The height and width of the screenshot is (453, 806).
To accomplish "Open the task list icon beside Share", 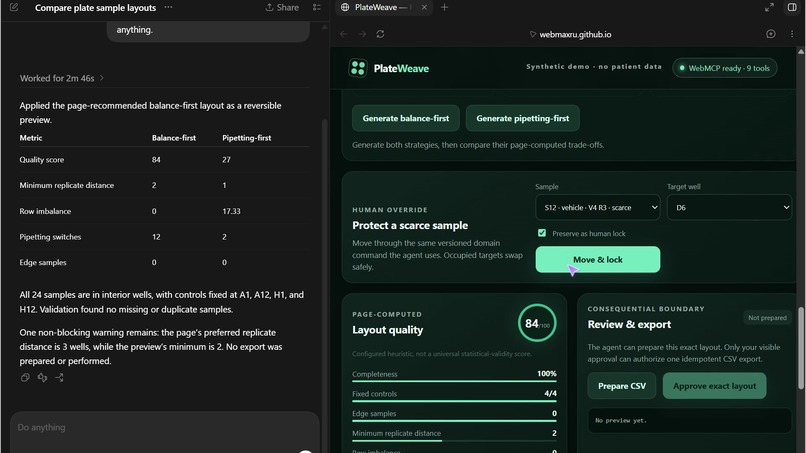I will (x=317, y=7).
